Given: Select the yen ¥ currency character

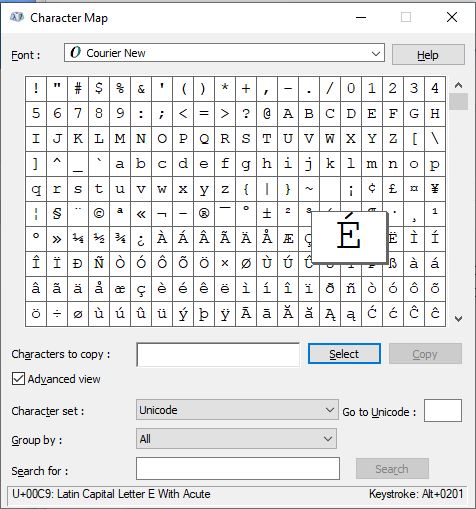Looking at the screenshot, I should click(435, 189).
